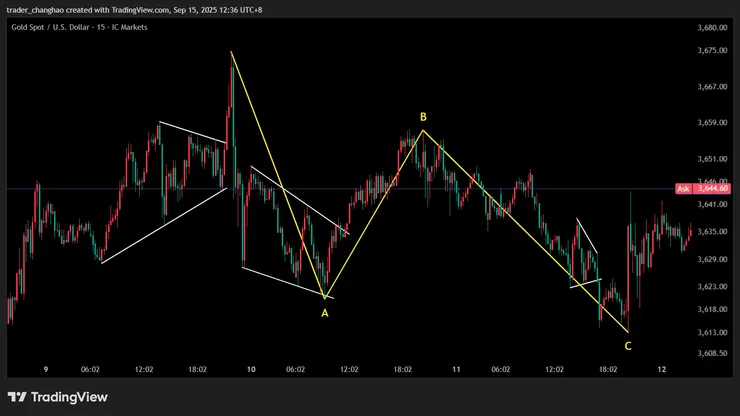Click the header text trader_changhao created with TradingView.com
740x416 pixels.
pyautogui.click(x=88, y=10)
